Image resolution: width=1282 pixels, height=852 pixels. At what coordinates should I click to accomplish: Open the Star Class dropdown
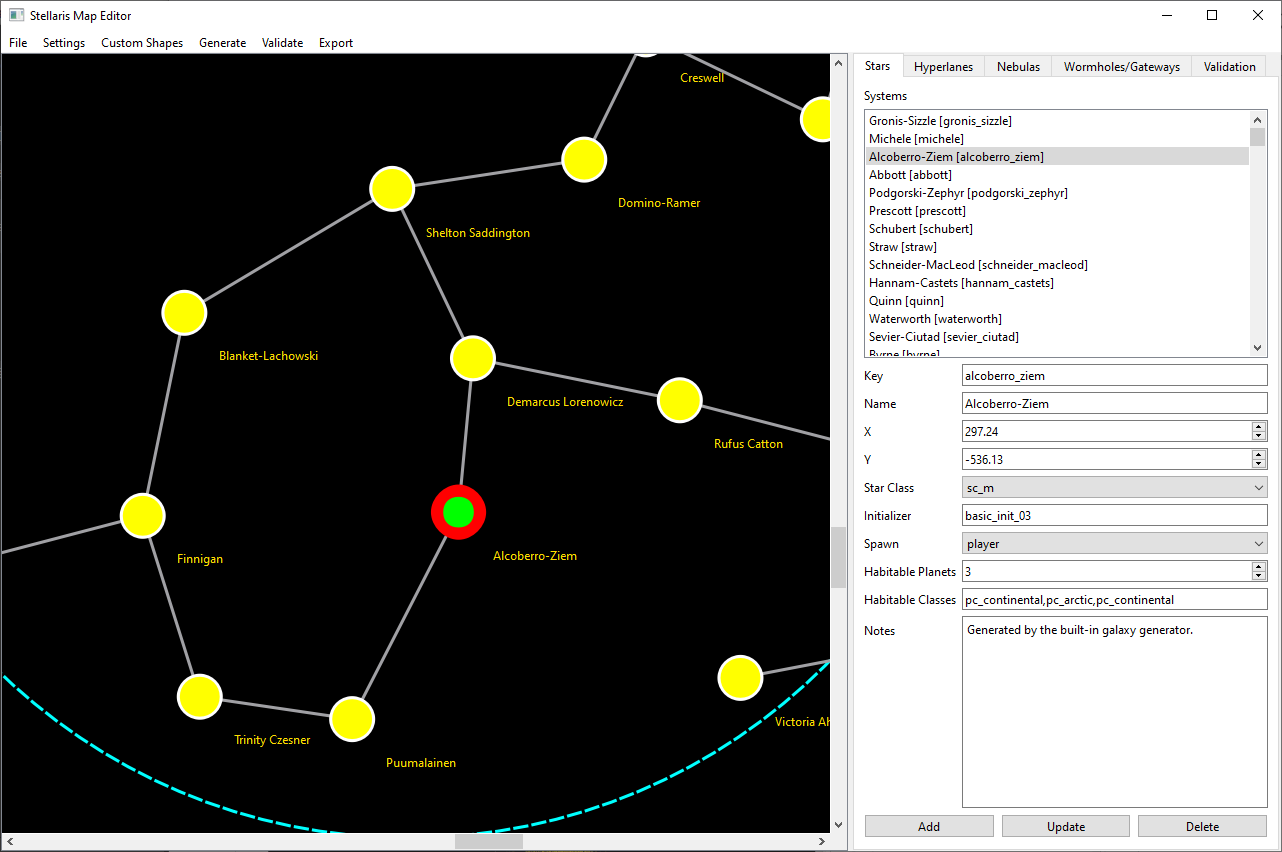[1114, 487]
